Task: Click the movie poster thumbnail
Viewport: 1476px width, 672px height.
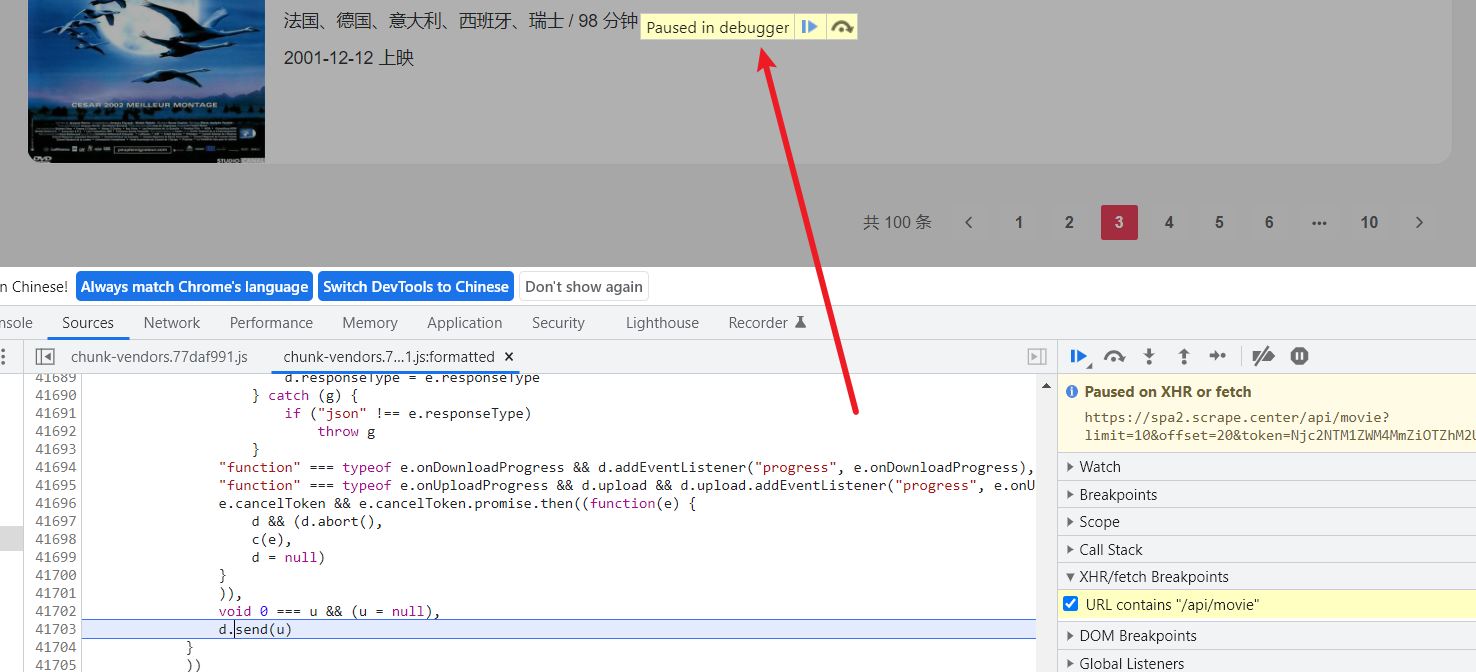Action: (146, 81)
